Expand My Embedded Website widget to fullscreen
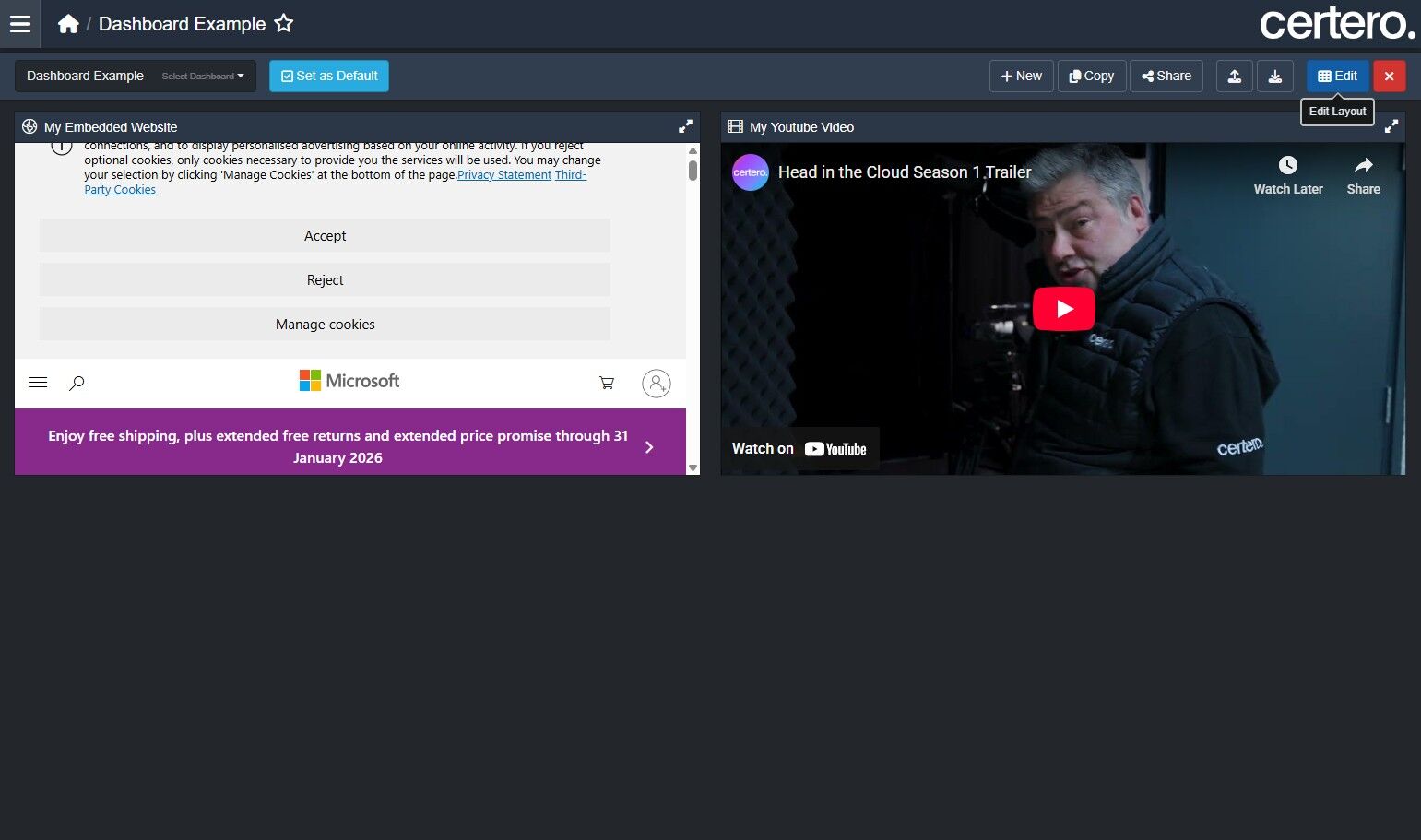Screen dimensions: 1421x840 (685, 126)
